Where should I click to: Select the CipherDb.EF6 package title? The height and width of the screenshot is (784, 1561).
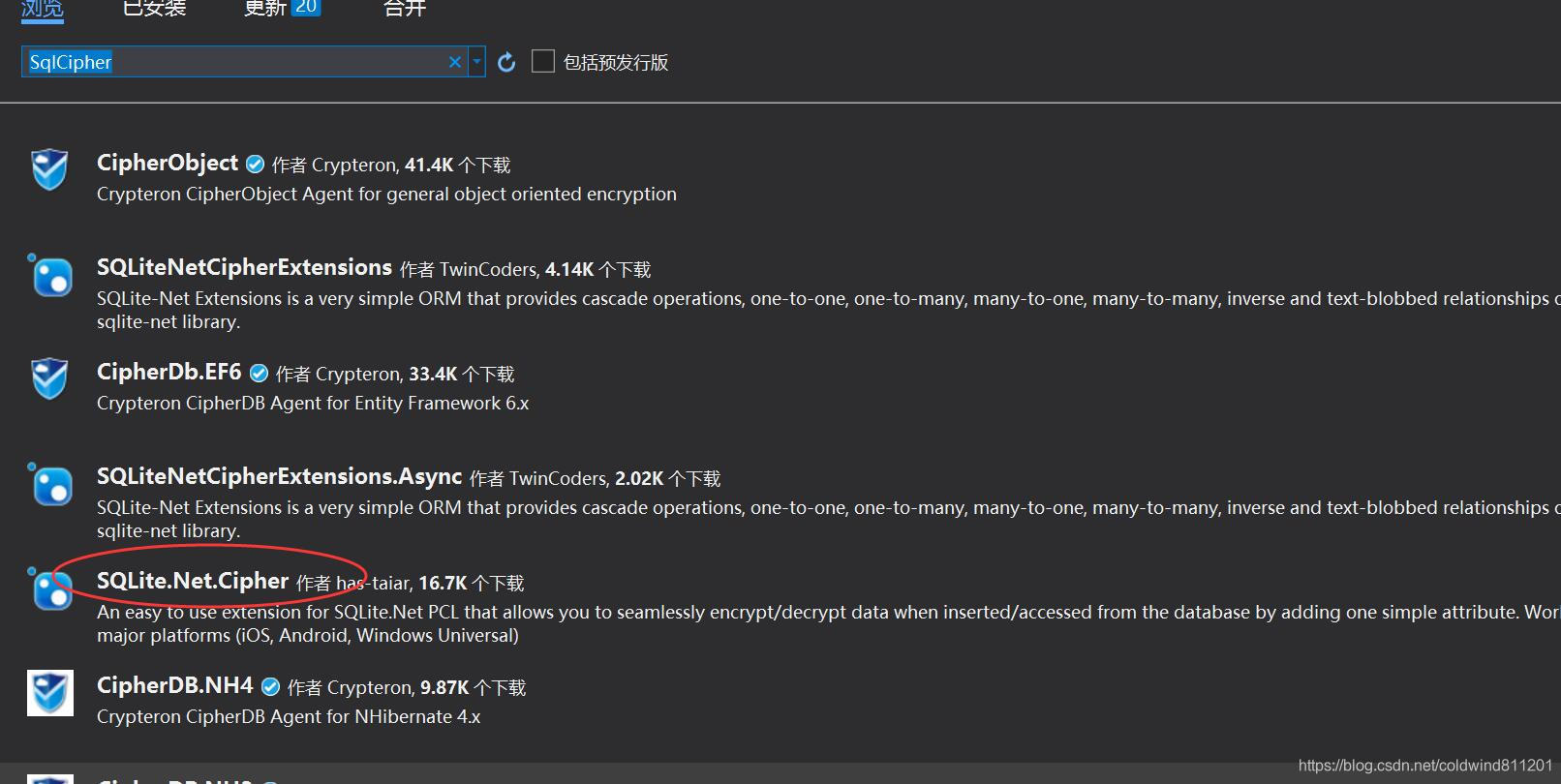(169, 372)
